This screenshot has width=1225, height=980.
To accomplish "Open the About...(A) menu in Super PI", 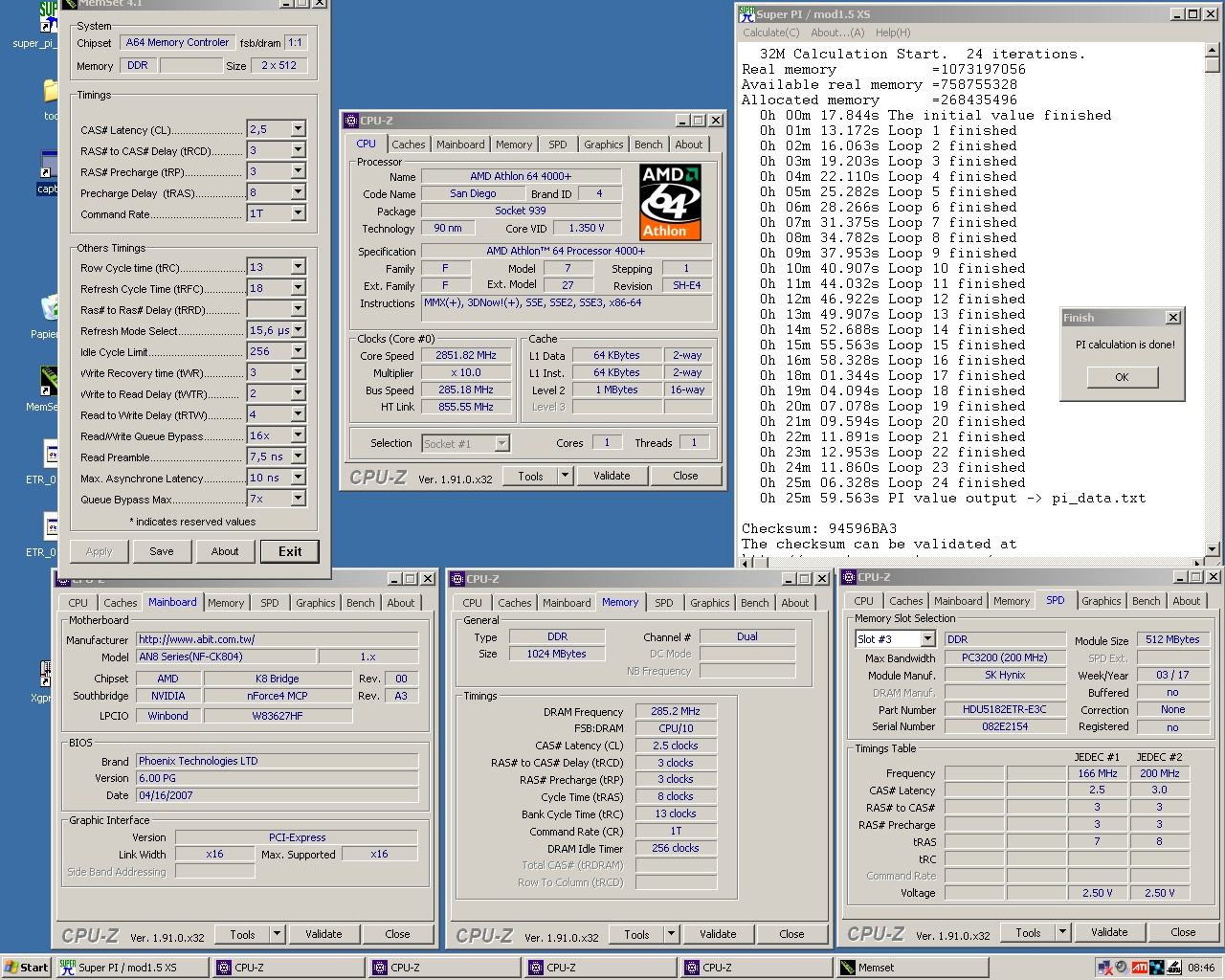I will point(837,33).
